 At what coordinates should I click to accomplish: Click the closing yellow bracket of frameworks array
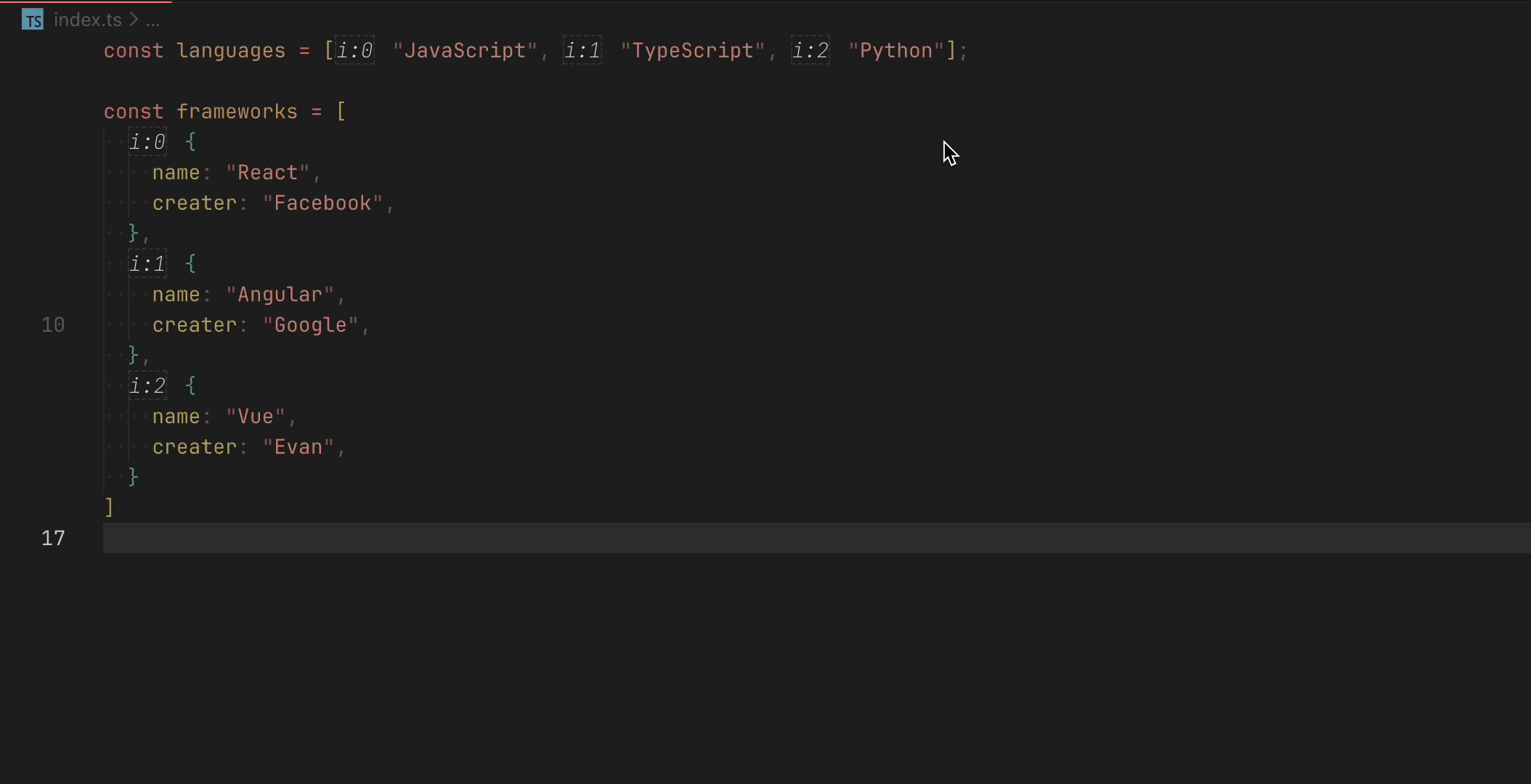pos(109,507)
